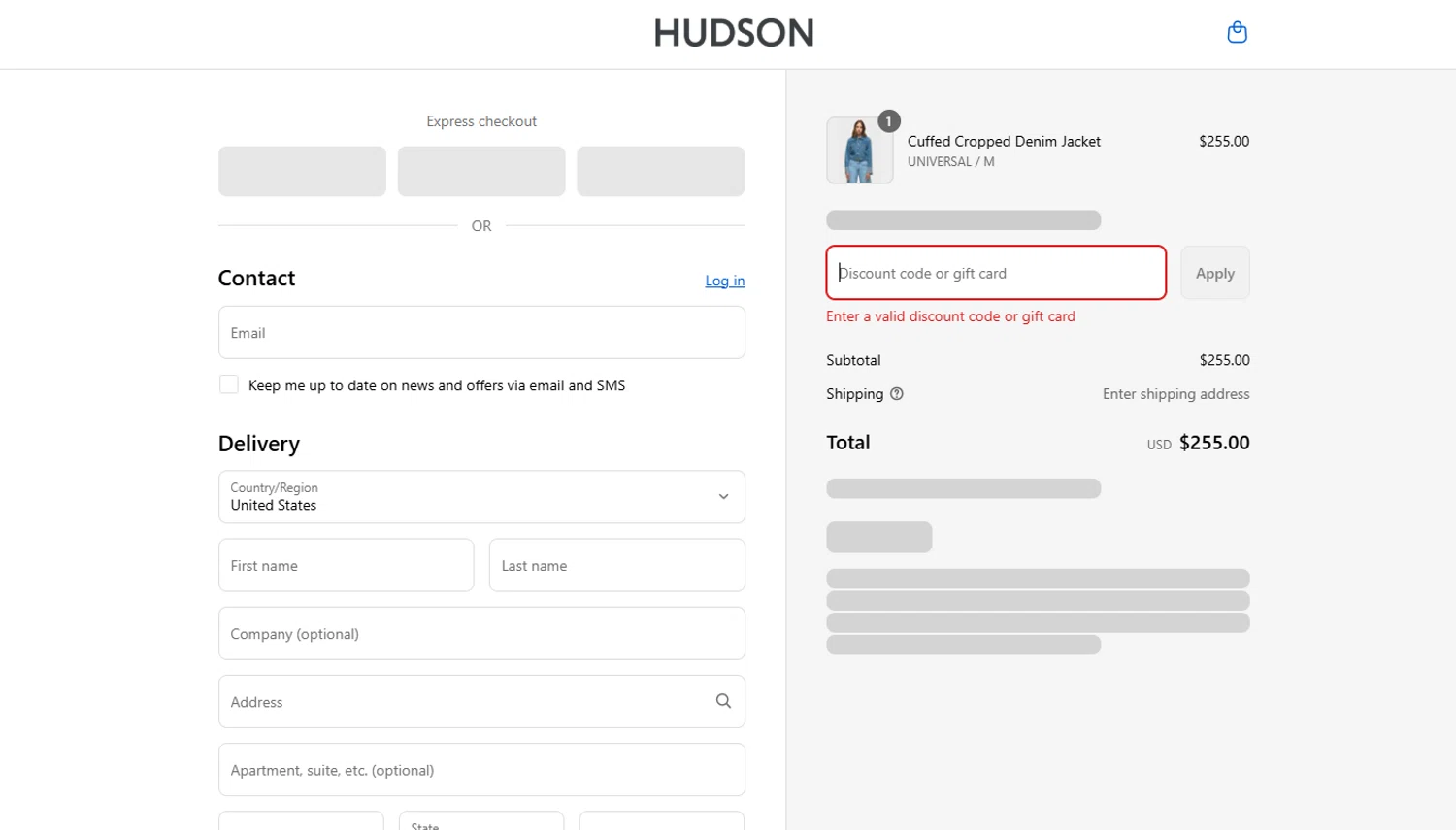
Task: Focus the Email input field
Action: [x=481, y=333]
